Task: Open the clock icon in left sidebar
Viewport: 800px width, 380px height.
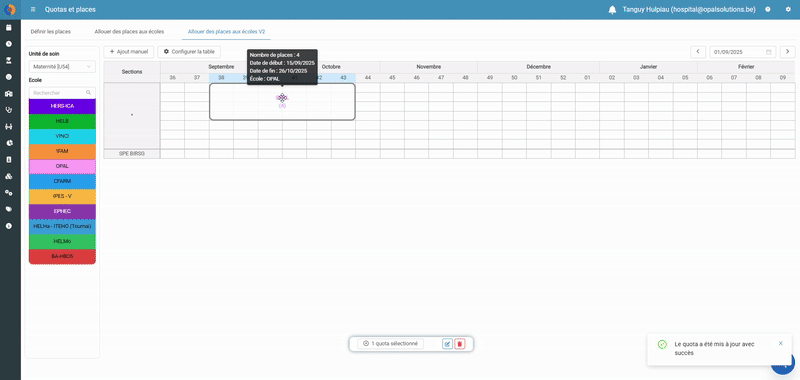Action: [x=9, y=44]
